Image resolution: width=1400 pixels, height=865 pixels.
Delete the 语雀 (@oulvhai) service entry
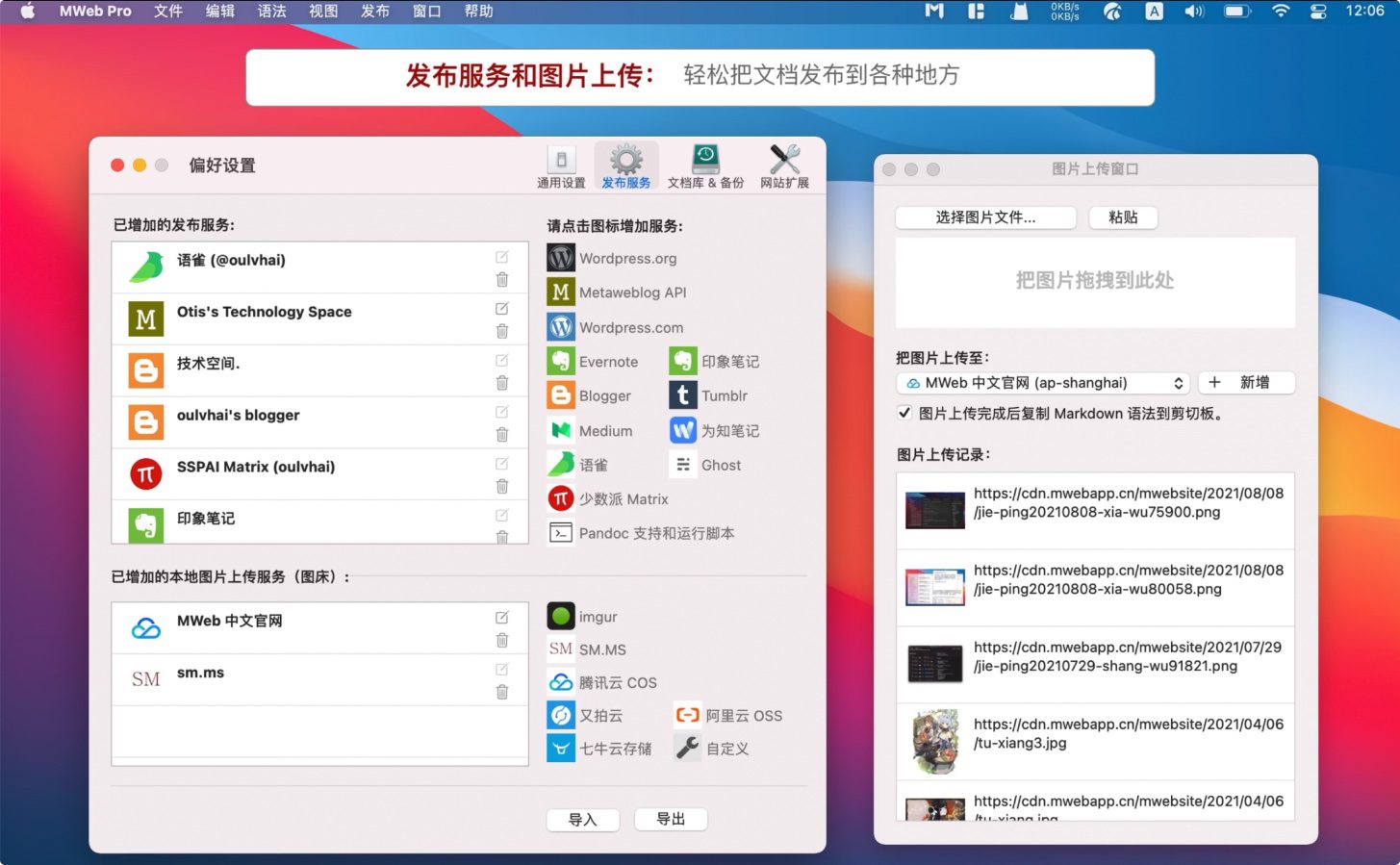pyautogui.click(x=501, y=280)
